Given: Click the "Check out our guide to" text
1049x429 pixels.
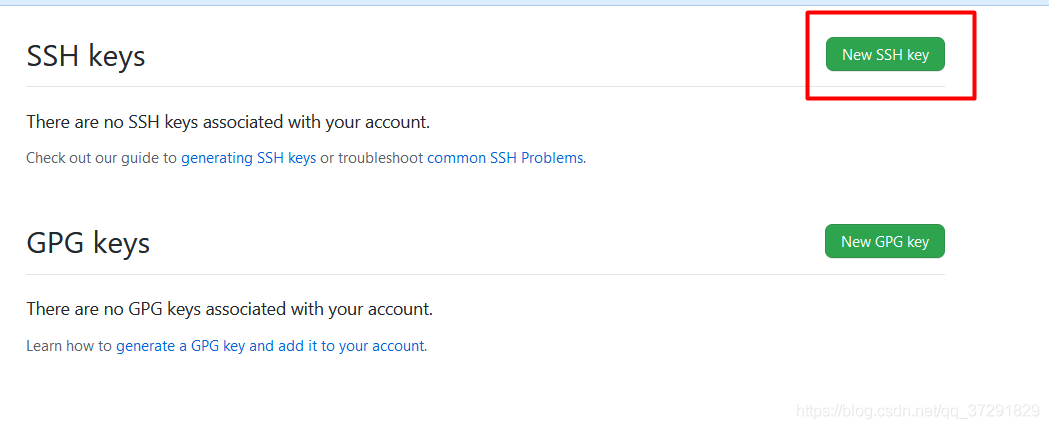Looking at the screenshot, I should 101,158.
